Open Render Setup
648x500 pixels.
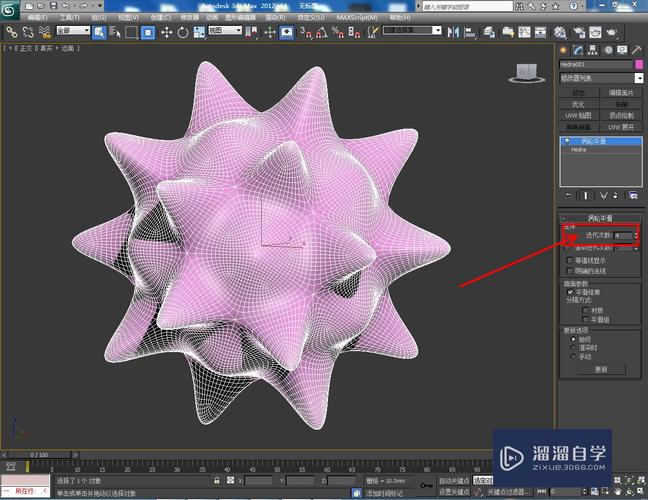point(579,32)
